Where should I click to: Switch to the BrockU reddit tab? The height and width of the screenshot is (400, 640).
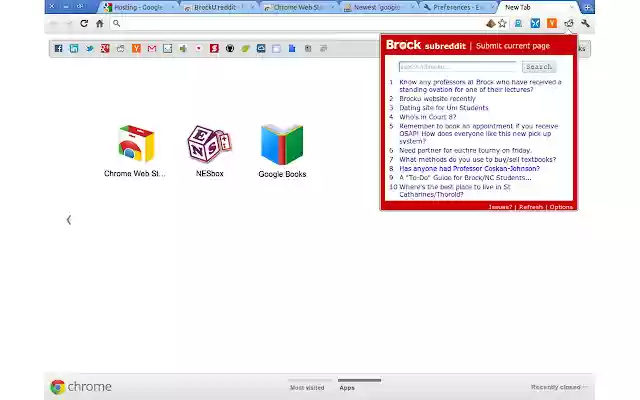click(x=219, y=7)
